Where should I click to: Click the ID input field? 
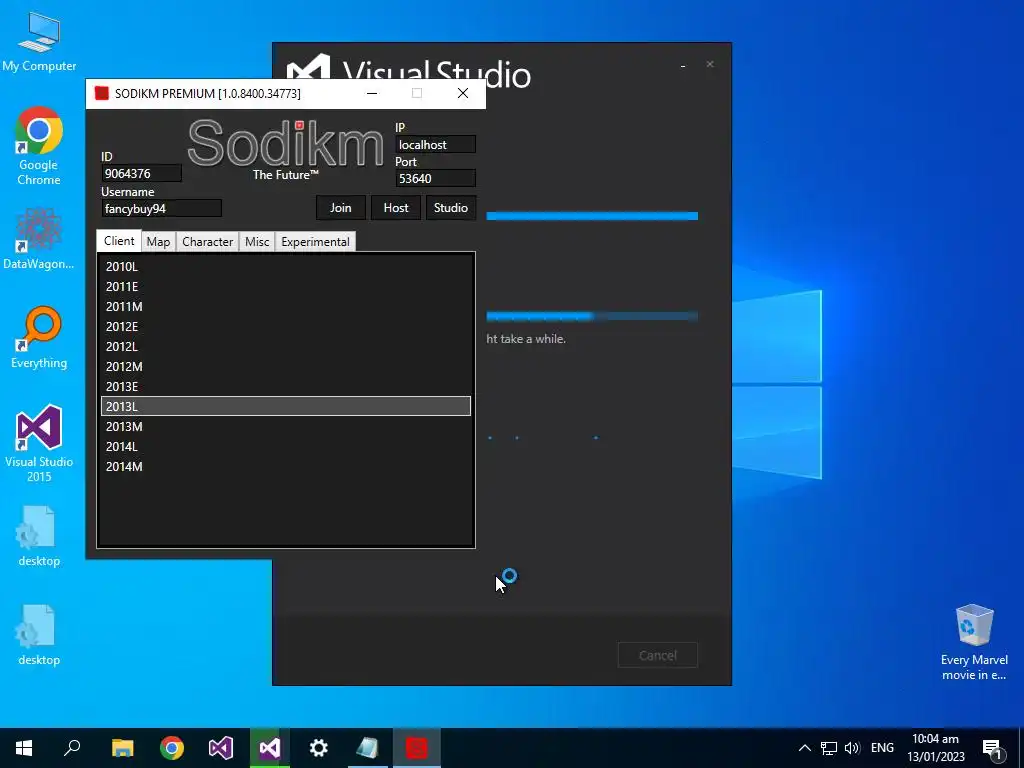coord(142,174)
